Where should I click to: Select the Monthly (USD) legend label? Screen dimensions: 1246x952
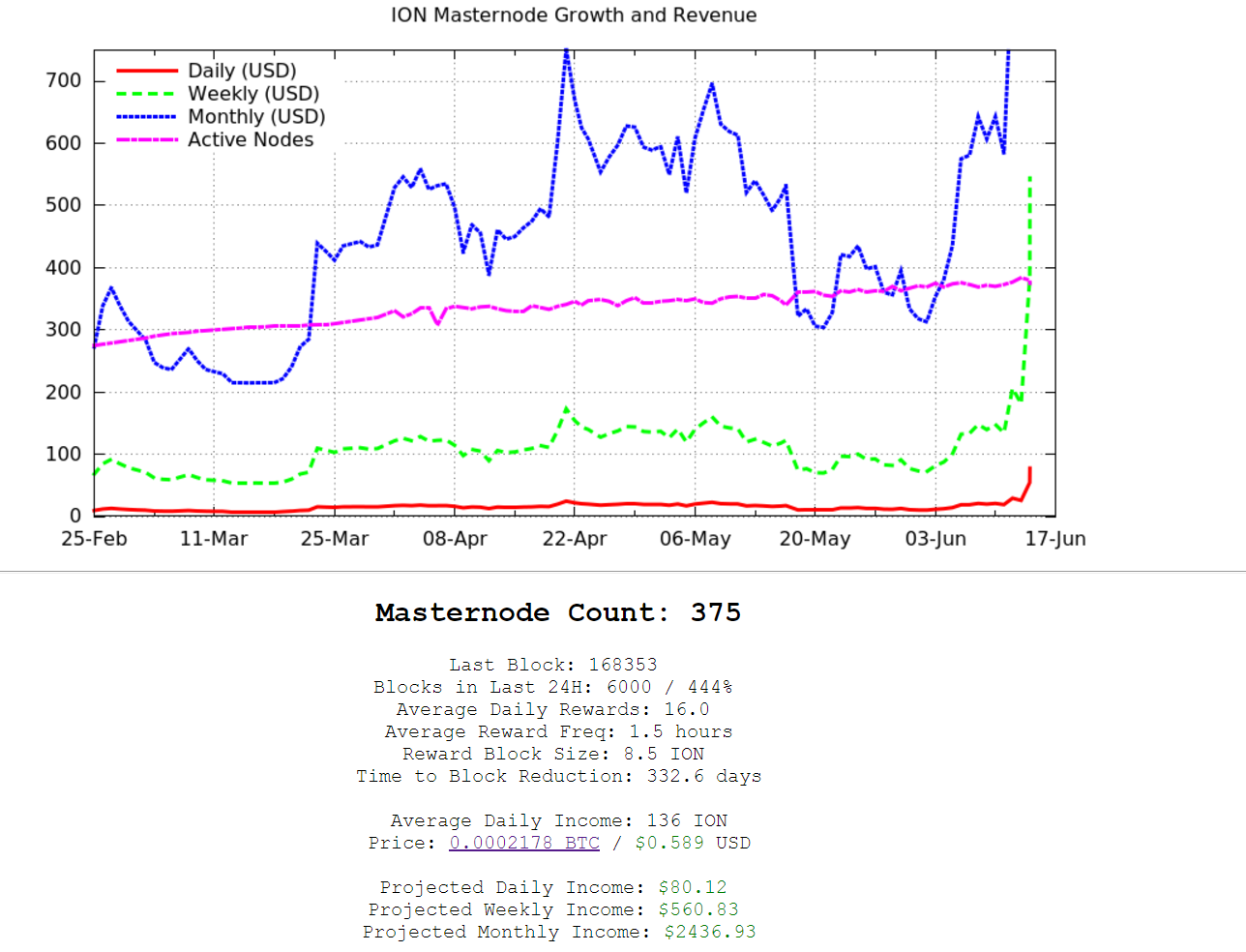[x=256, y=117]
